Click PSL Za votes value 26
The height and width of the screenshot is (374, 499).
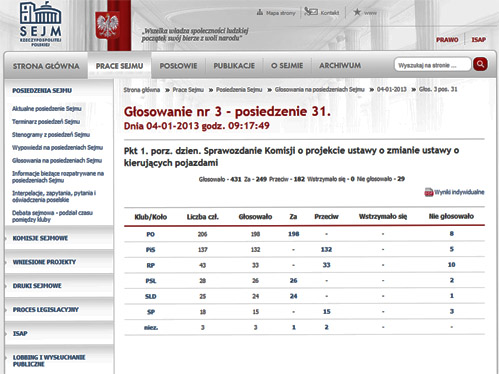coord(293,281)
